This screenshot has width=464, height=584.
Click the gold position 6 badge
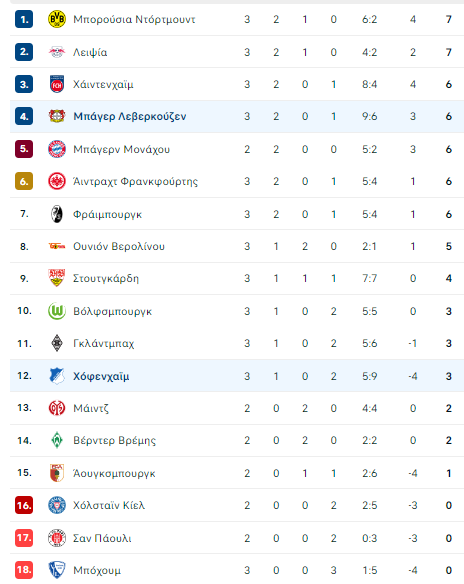point(24,181)
